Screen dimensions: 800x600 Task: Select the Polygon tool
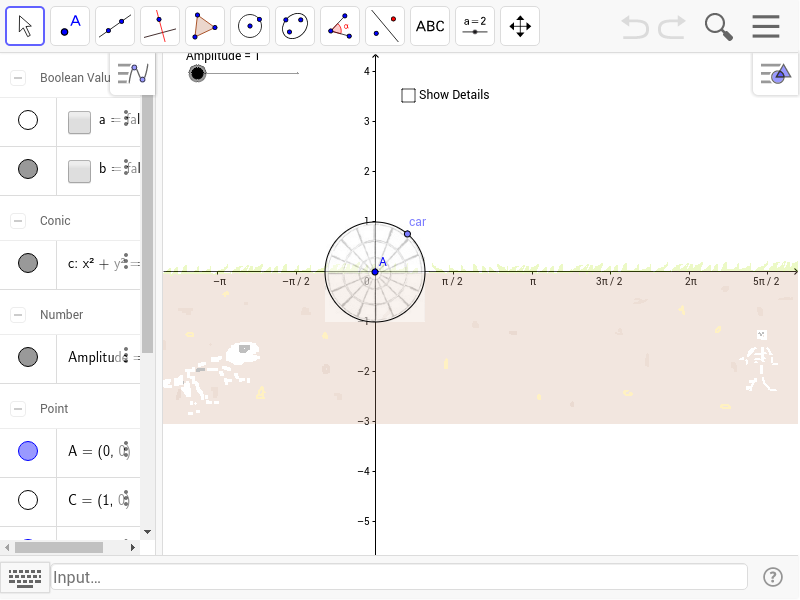(x=204, y=25)
